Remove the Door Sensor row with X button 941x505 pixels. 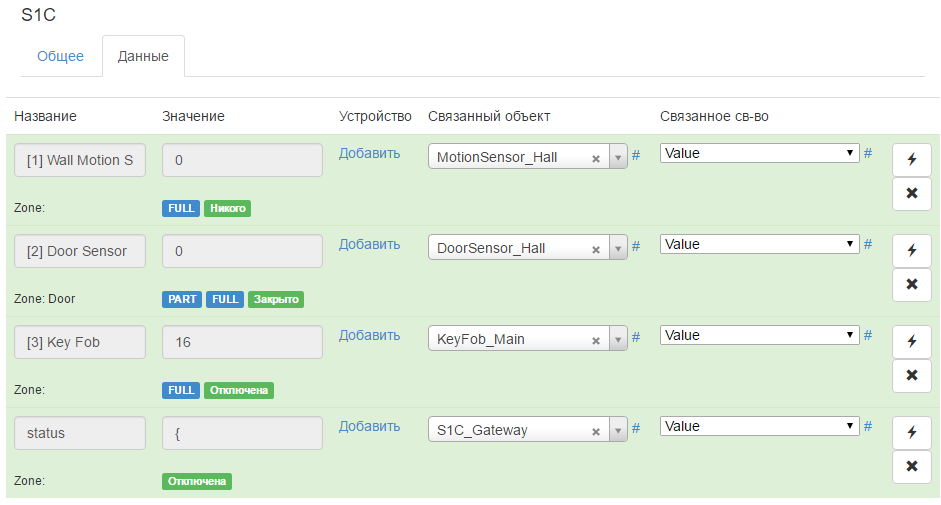click(x=911, y=284)
